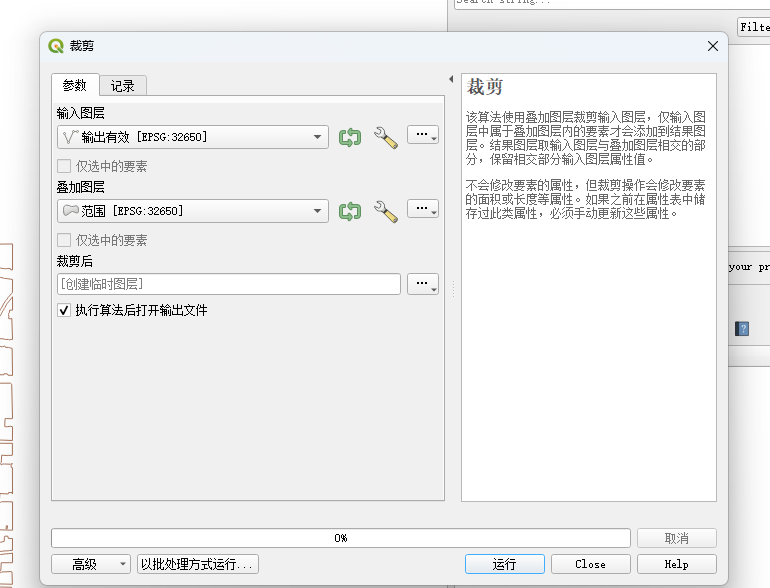Expand the 叠加图层 layer dropdown
Screen dimensions: 770x588
click(317, 211)
